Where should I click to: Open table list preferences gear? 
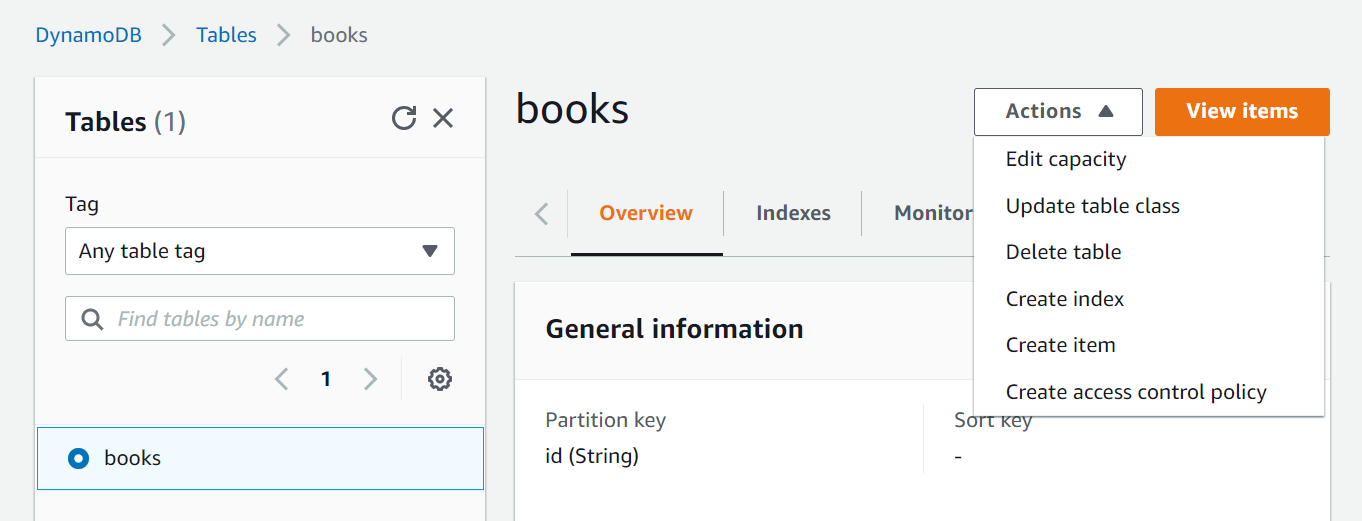tap(440, 379)
